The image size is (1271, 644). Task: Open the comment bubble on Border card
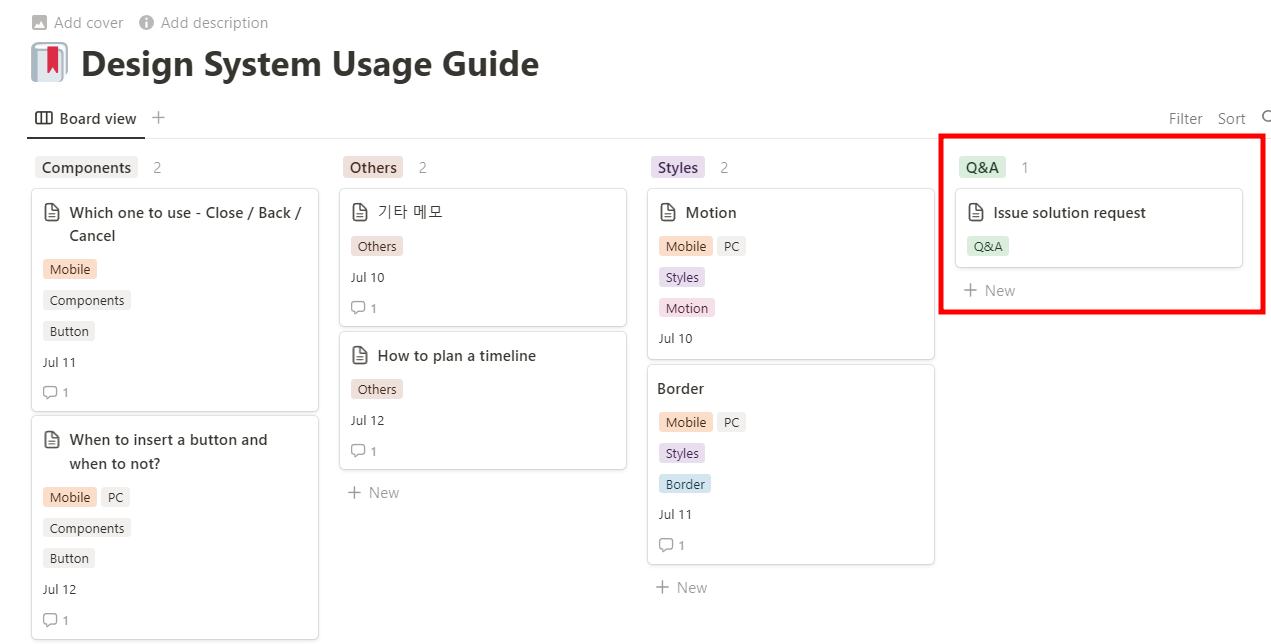[x=672, y=545]
